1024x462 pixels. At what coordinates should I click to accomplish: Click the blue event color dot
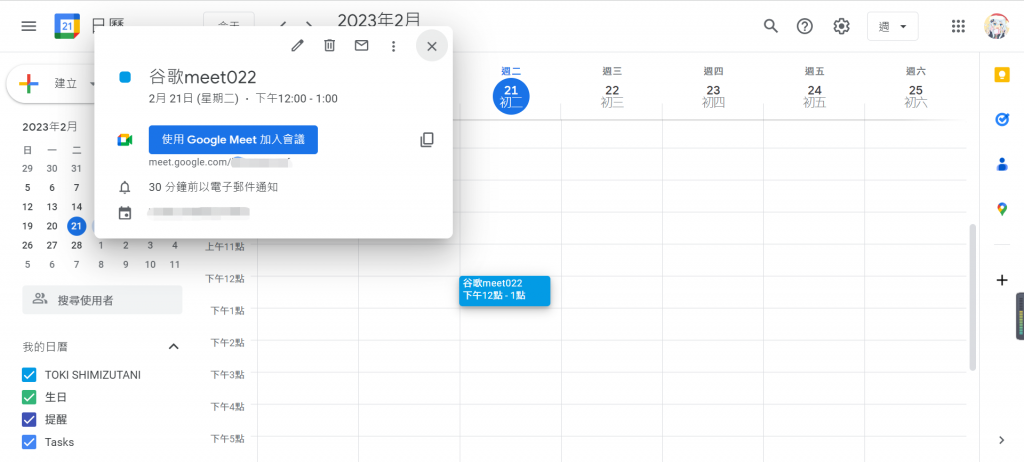[125, 77]
